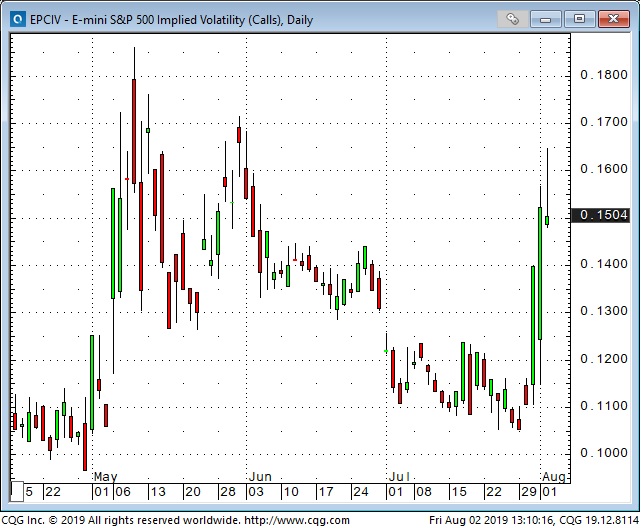Click the 22 date label under Jul

[x=493, y=492]
